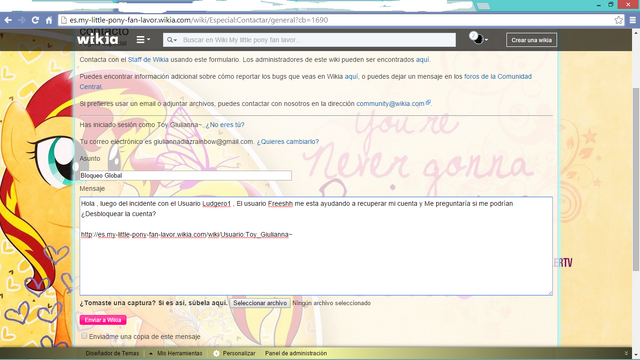Click the community@wikia.com email link
The height and width of the screenshot is (360, 640).
coord(390,104)
